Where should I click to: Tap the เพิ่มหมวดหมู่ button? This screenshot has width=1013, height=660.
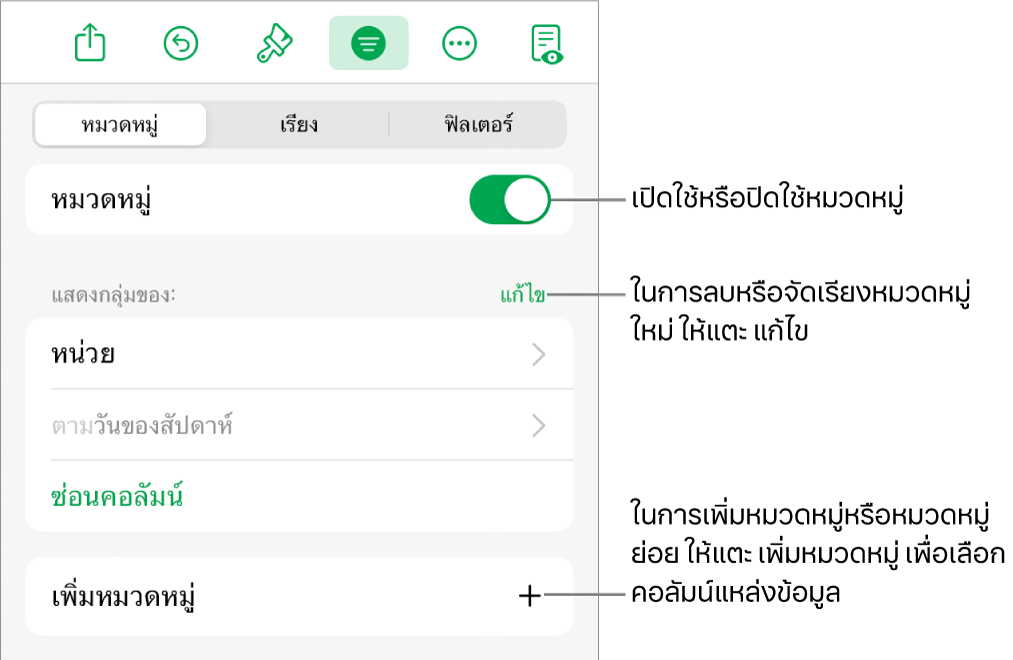(299, 596)
